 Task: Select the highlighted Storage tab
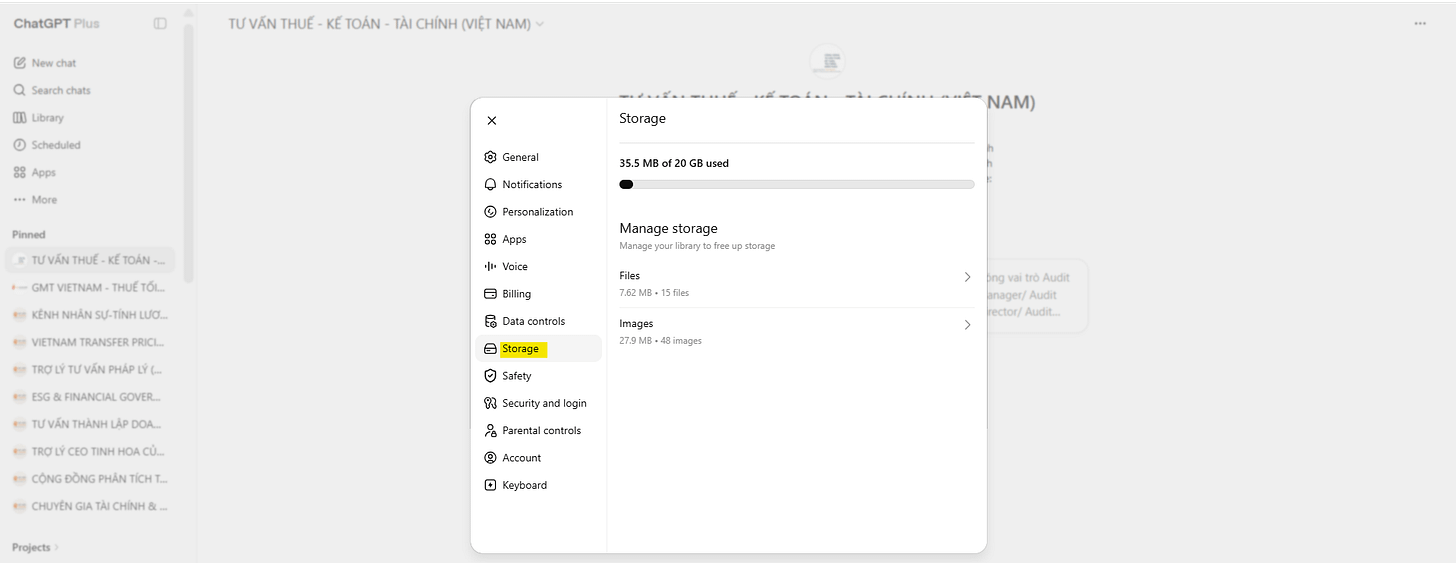[537, 349]
